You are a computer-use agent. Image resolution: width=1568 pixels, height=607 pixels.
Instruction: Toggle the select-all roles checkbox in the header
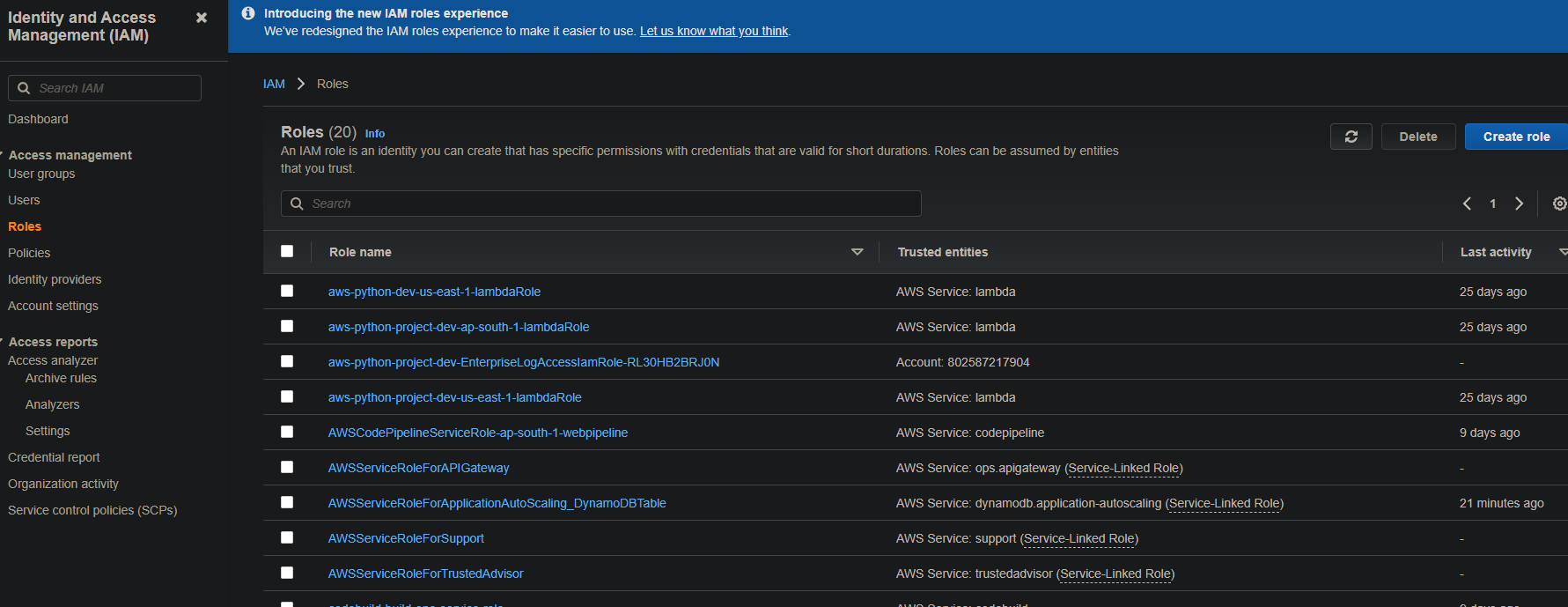[287, 251]
